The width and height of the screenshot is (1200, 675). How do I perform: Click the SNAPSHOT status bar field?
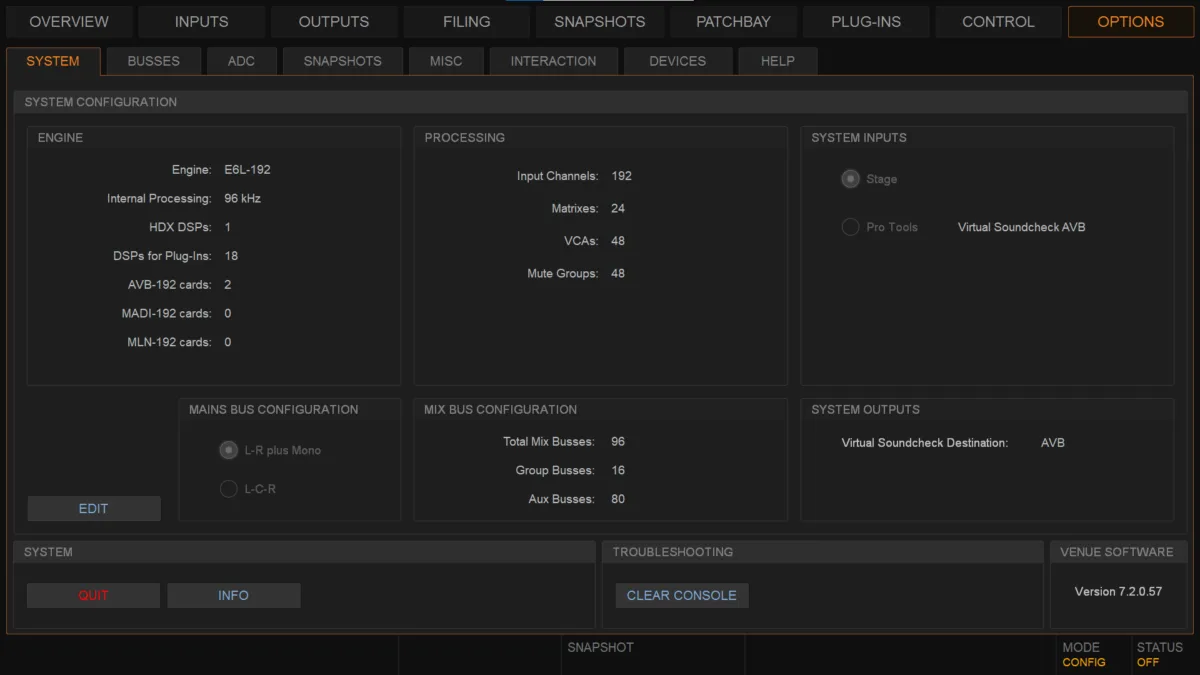(652, 655)
